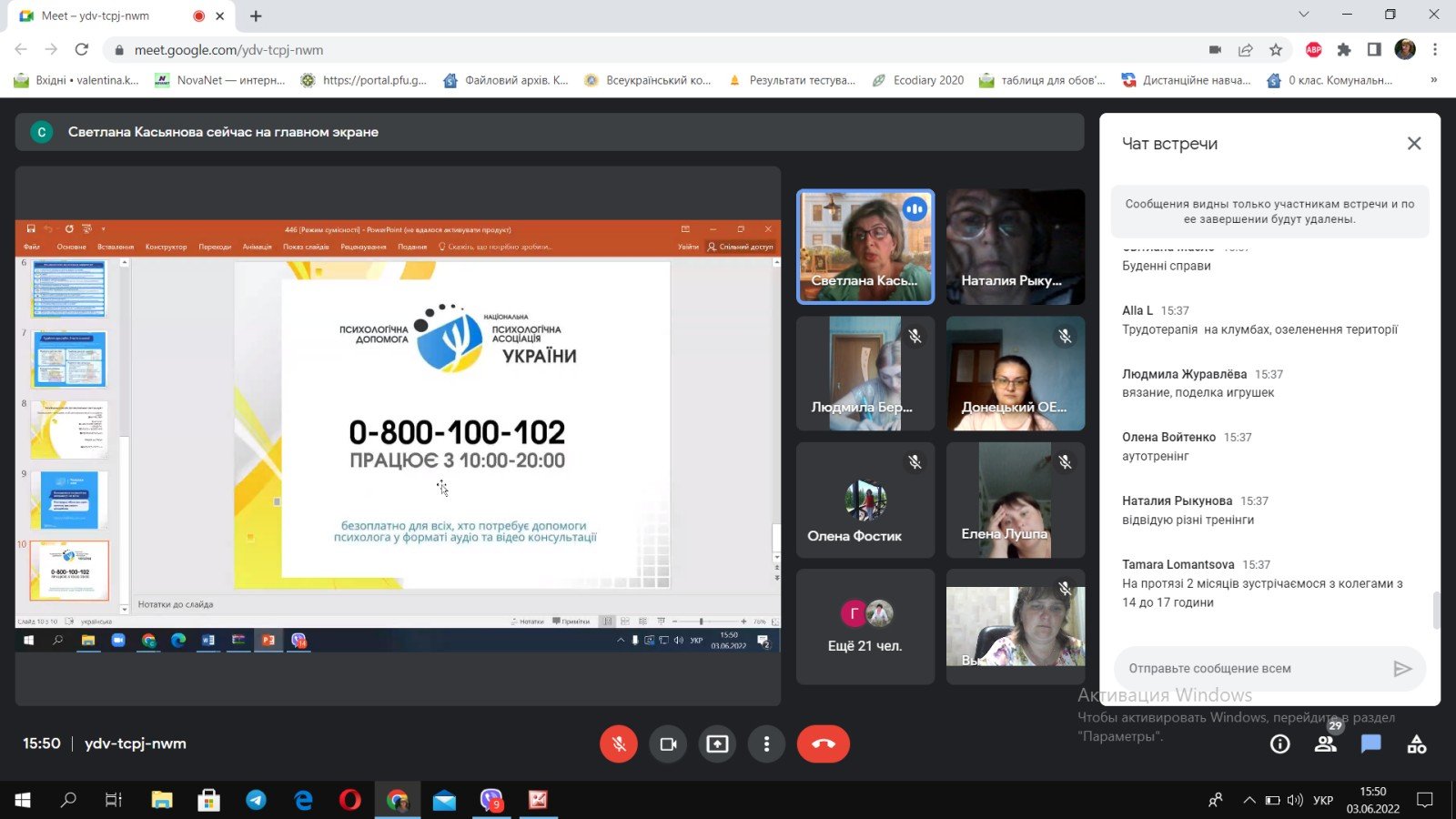Click the chat panel scrollbar
This screenshot has height=819, width=1456.
click(x=1436, y=610)
